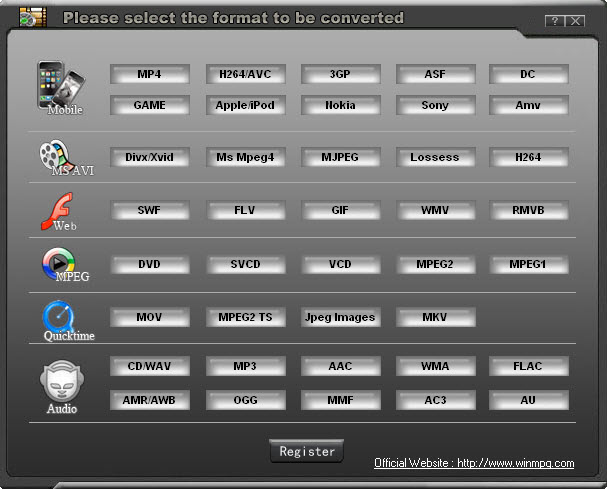Select the MKV format button
The width and height of the screenshot is (607, 489).
pos(435,317)
